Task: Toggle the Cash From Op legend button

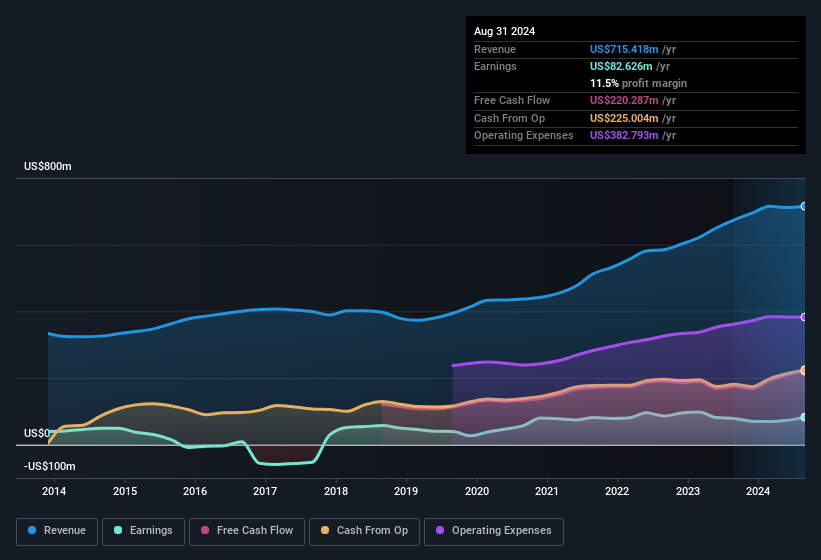Action: click(x=364, y=531)
